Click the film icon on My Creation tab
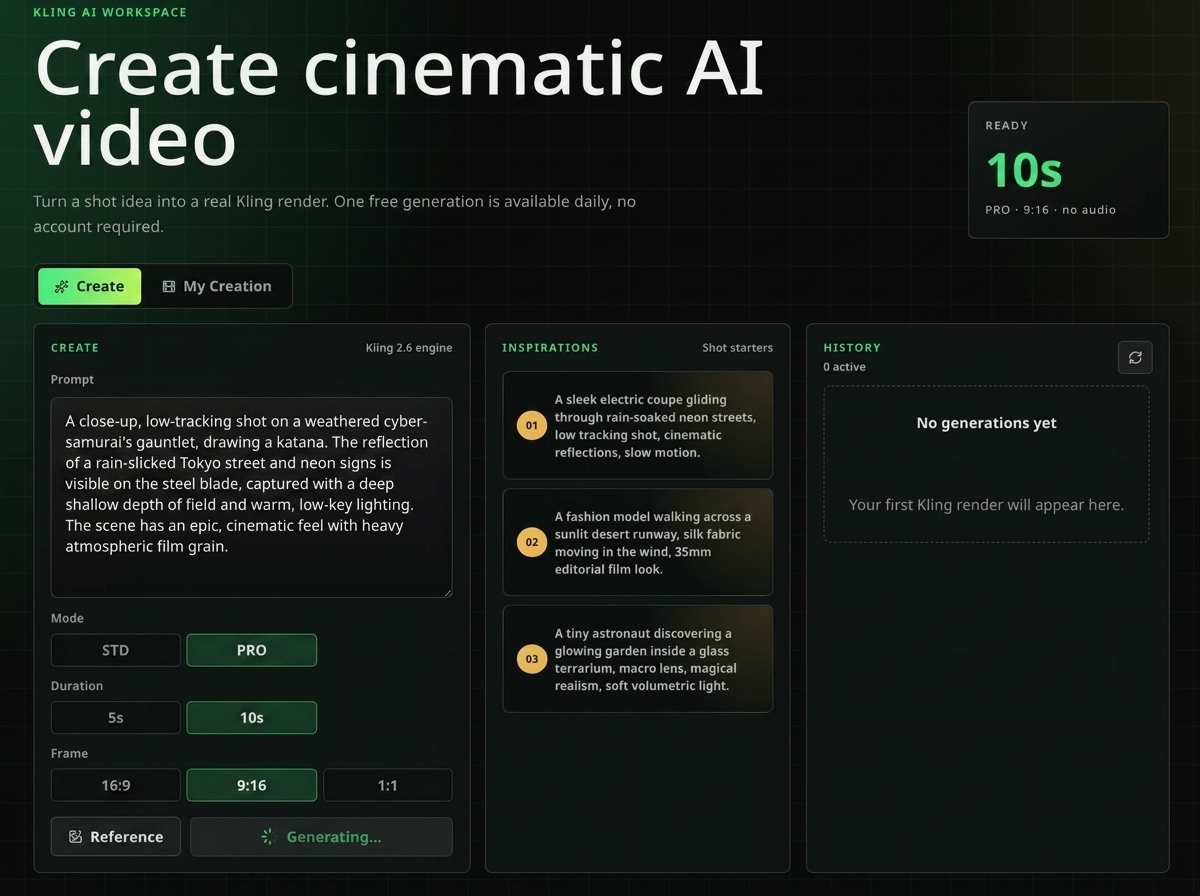 click(x=169, y=286)
